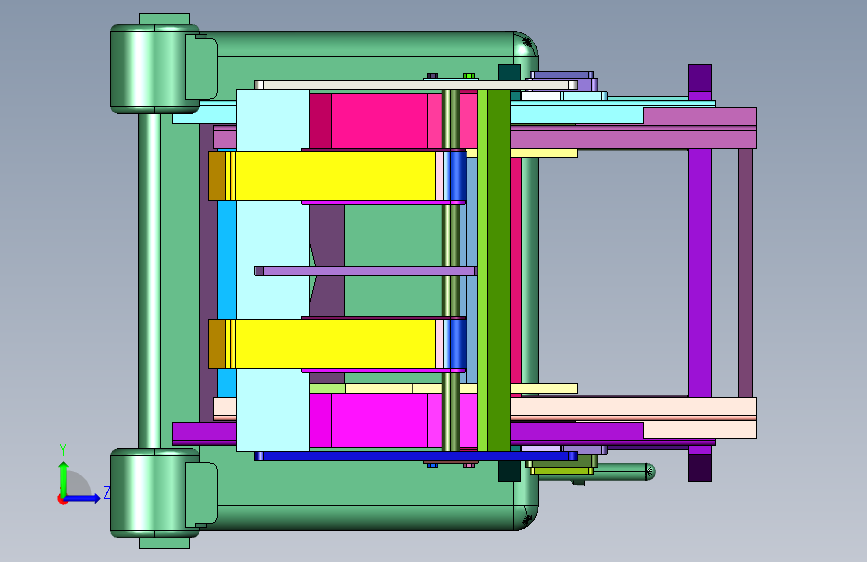Select the lower yellow bar of the model
The height and width of the screenshot is (562, 867).
pos(336,344)
